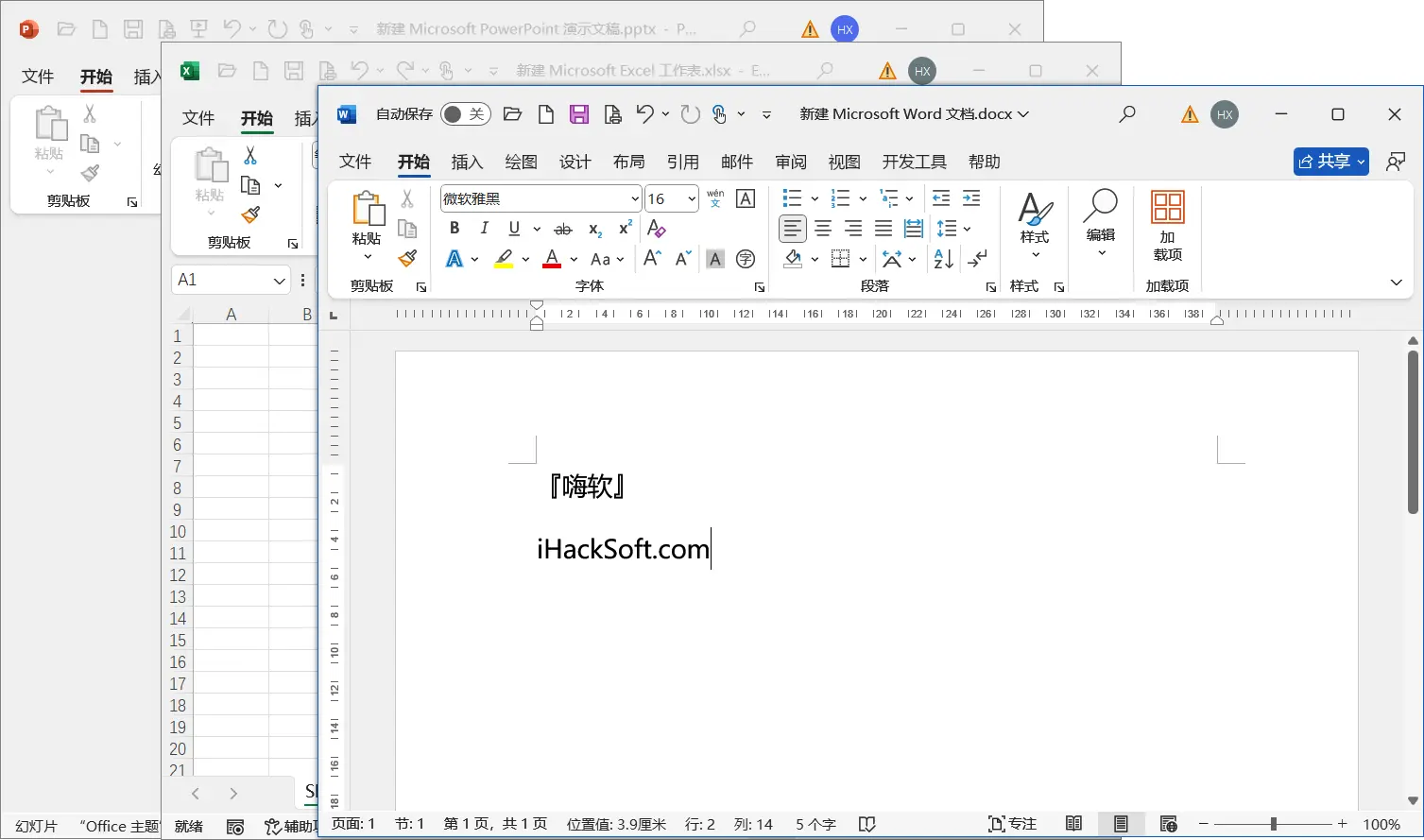Cut selection in Word clipboard group
Viewport: 1424px width, 840px height.
(x=407, y=198)
